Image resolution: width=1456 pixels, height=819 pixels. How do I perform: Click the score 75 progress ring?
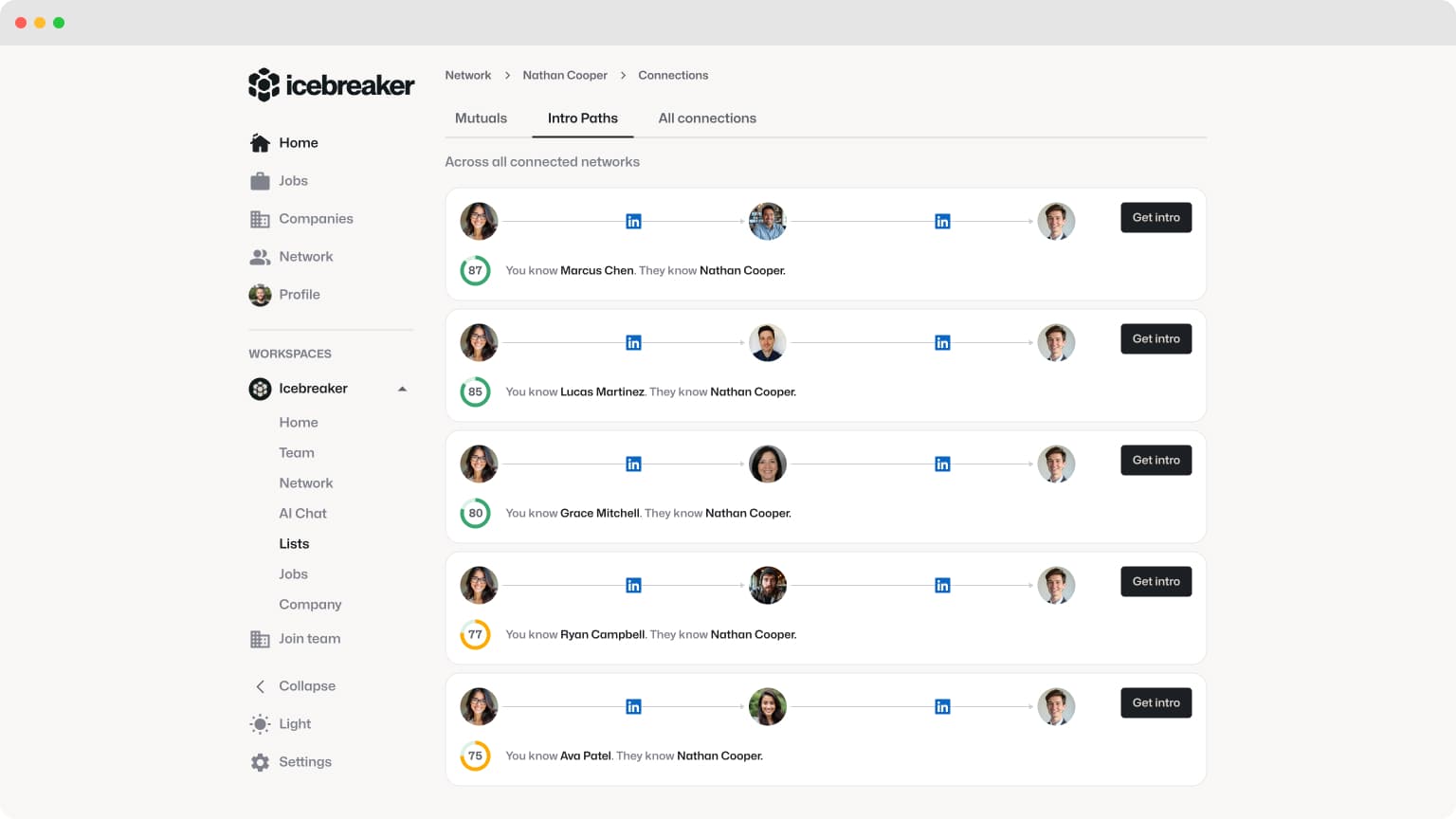tap(475, 755)
